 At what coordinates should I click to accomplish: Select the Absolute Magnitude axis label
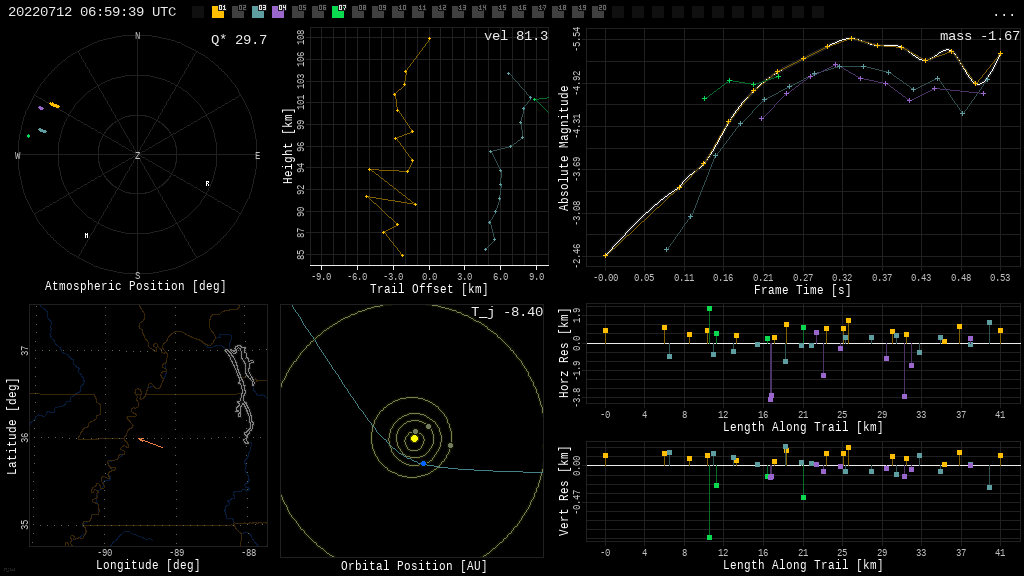(564, 148)
